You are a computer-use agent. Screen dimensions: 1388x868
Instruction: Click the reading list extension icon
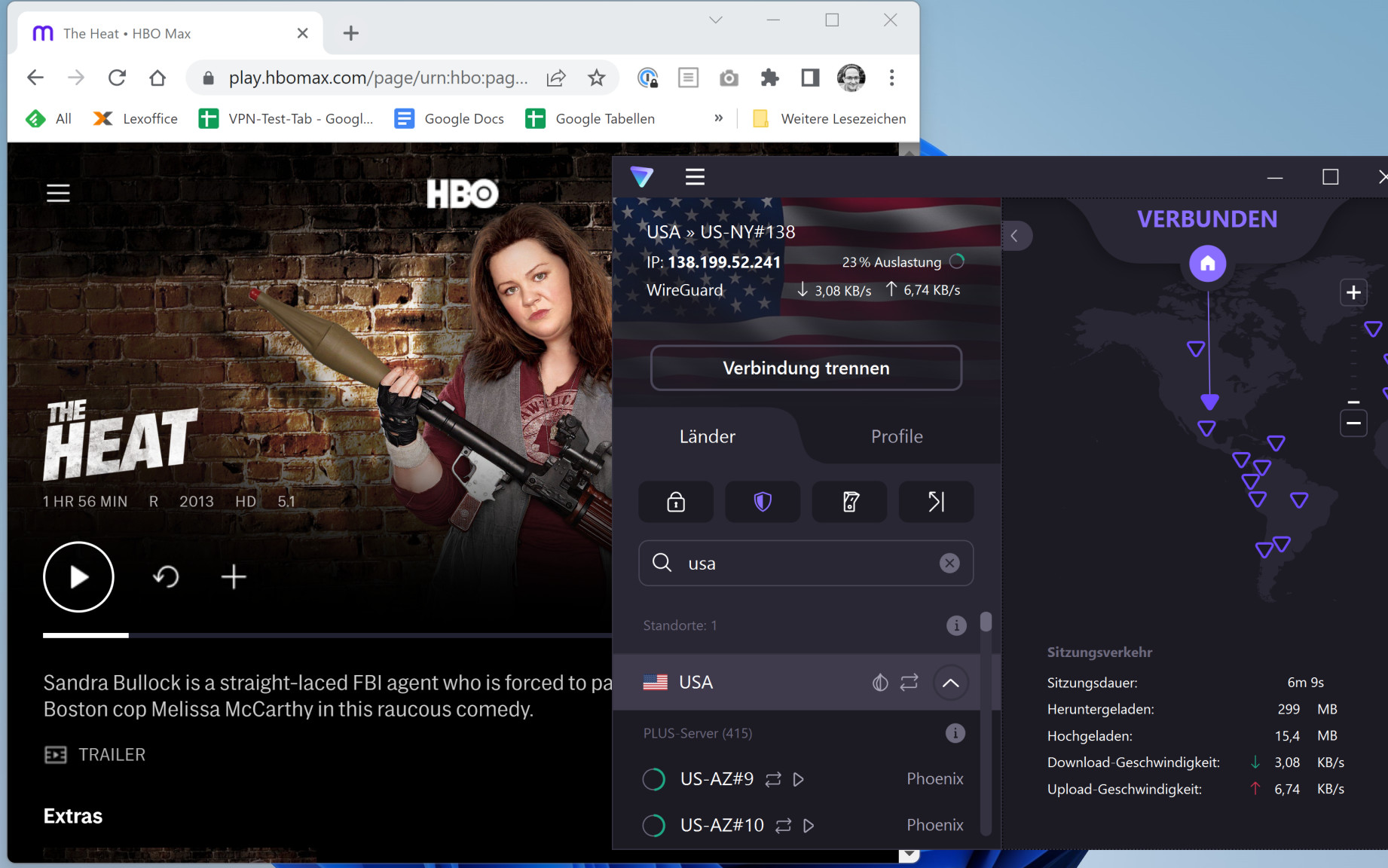(x=688, y=78)
